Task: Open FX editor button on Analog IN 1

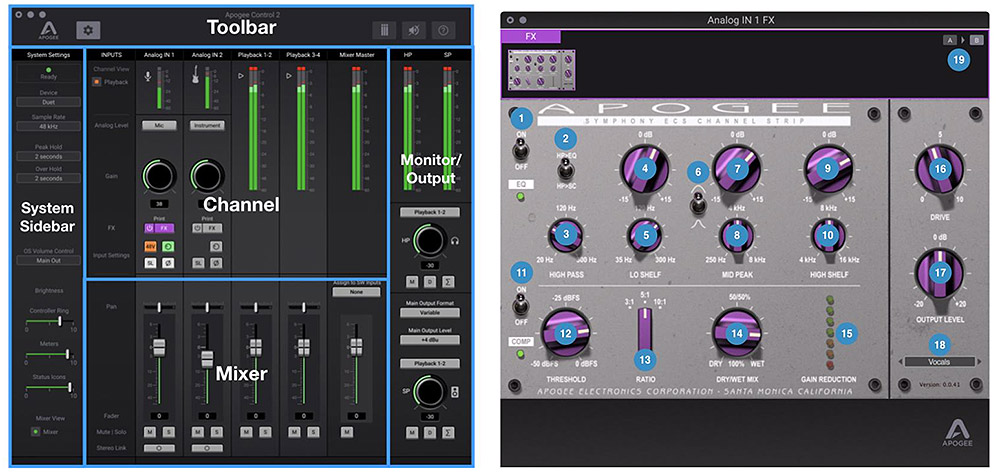Action: coord(164,228)
